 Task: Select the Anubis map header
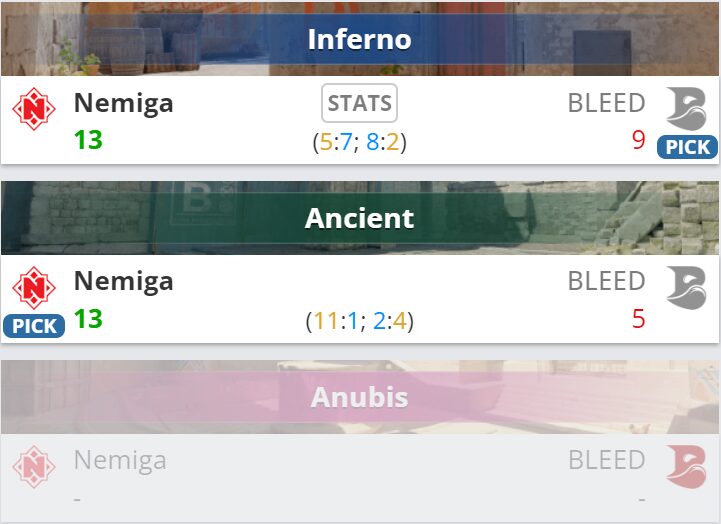[x=360, y=397]
